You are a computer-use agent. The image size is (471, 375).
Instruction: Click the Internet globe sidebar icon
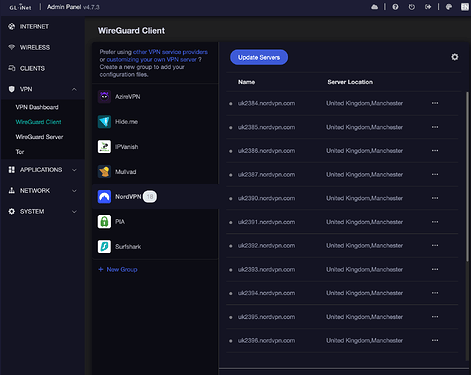tap(12, 26)
